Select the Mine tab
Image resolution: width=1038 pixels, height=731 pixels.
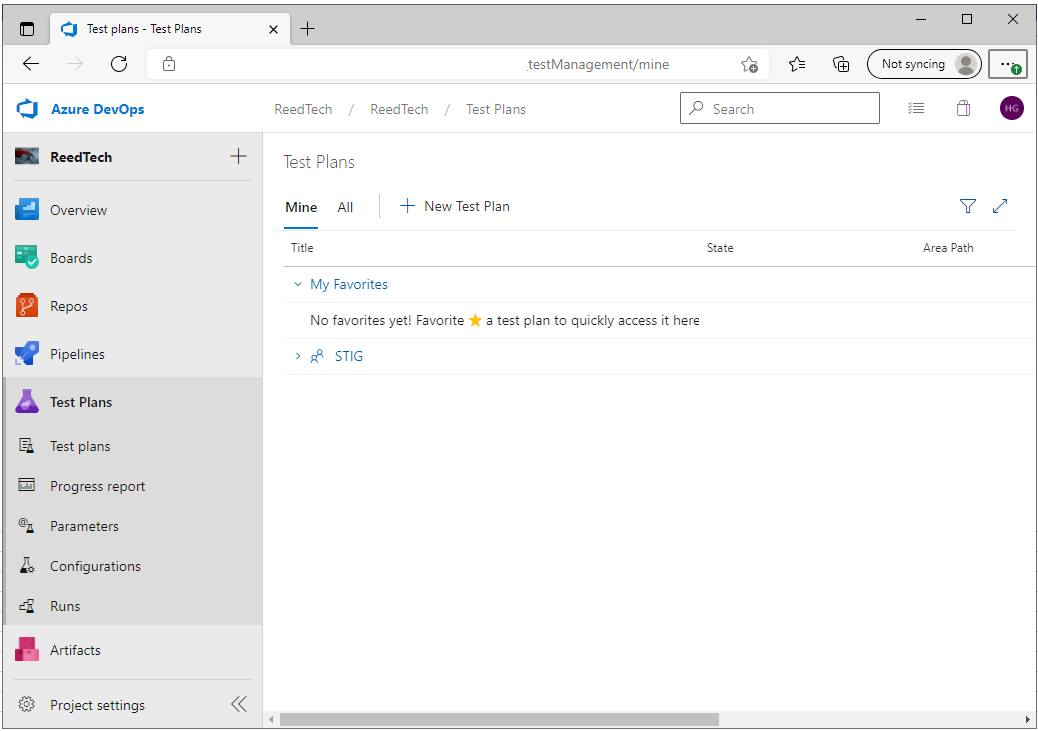tap(301, 207)
